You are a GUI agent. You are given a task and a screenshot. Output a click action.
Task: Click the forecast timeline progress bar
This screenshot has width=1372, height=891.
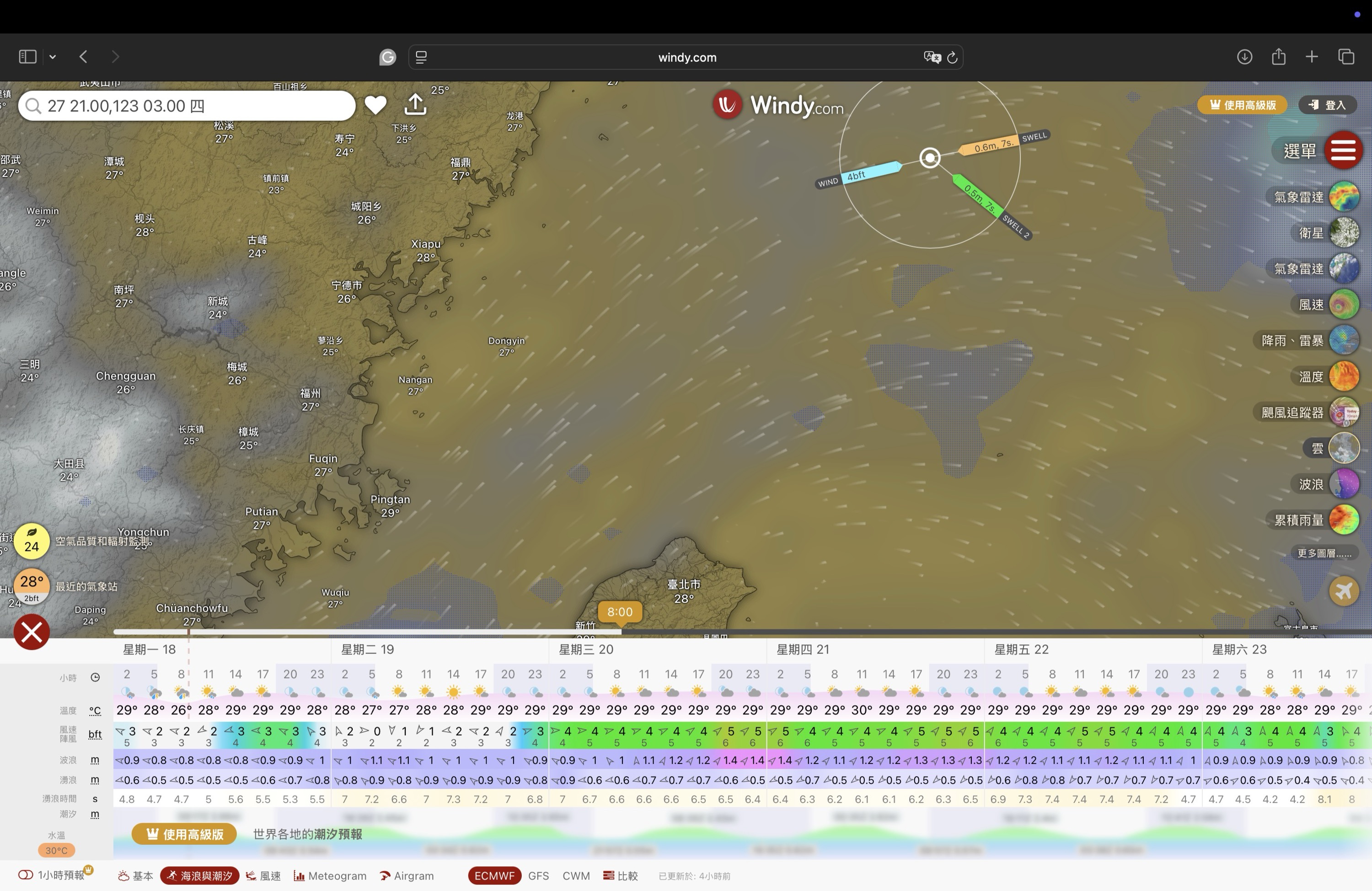coord(743,632)
